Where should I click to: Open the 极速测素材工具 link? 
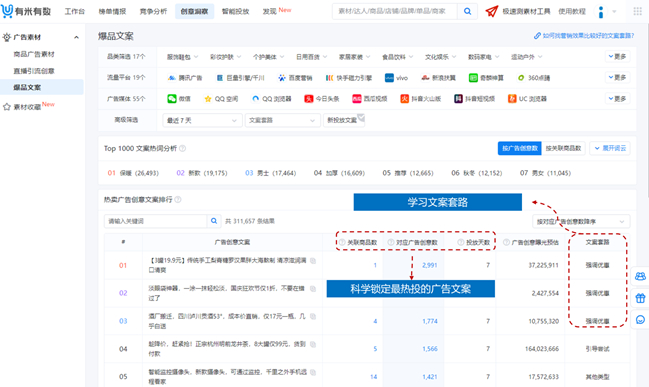pyautogui.click(x=526, y=12)
